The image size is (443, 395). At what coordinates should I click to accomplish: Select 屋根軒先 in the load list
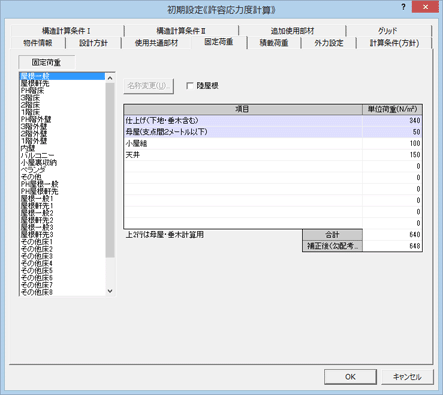pos(35,83)
